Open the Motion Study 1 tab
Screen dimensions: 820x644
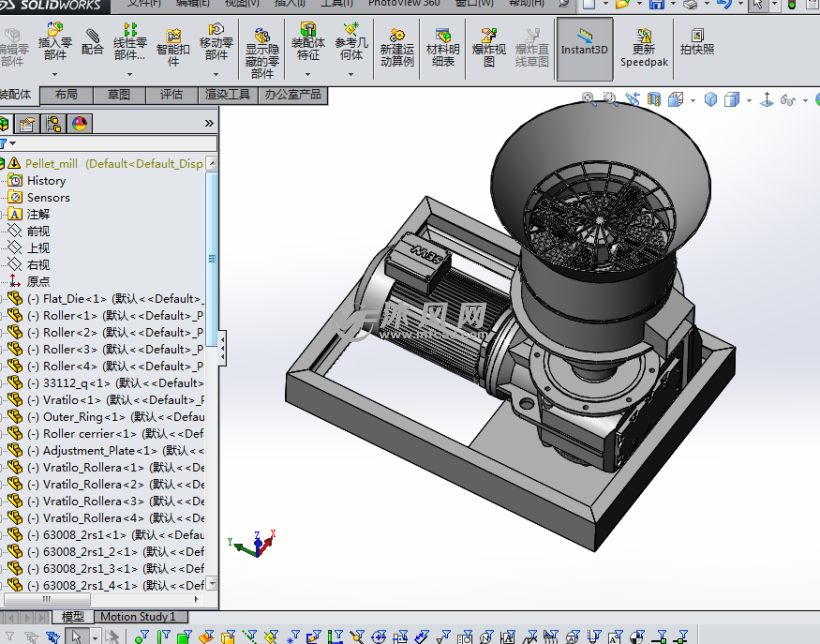pyautogui.click(x=137, y=617)
